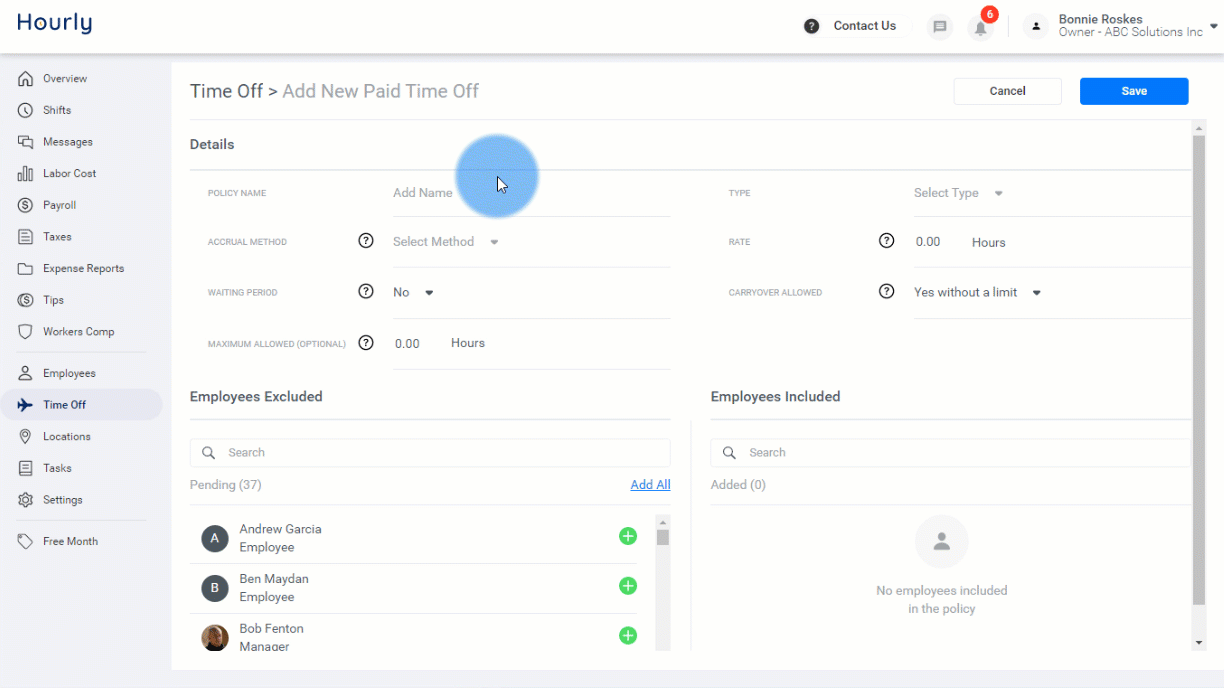
Task: Click the Add Name policy name field
Action: (531, 193)
